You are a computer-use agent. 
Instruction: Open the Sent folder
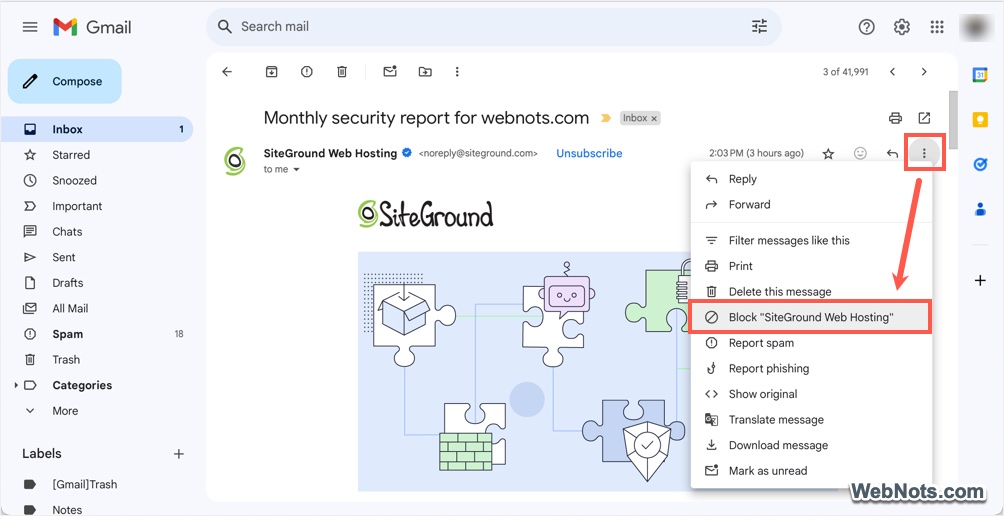pos(97,257)
